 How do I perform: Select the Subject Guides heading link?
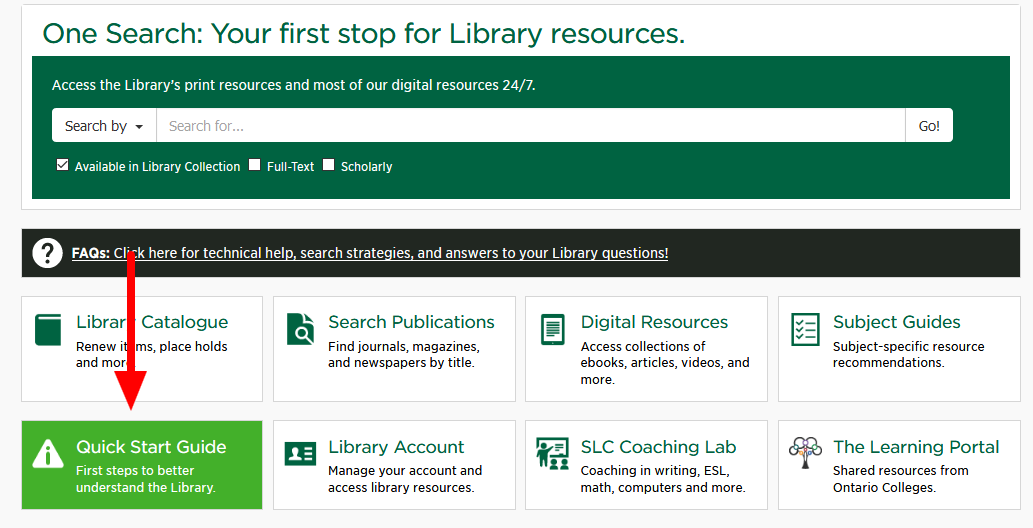[896, 322]
